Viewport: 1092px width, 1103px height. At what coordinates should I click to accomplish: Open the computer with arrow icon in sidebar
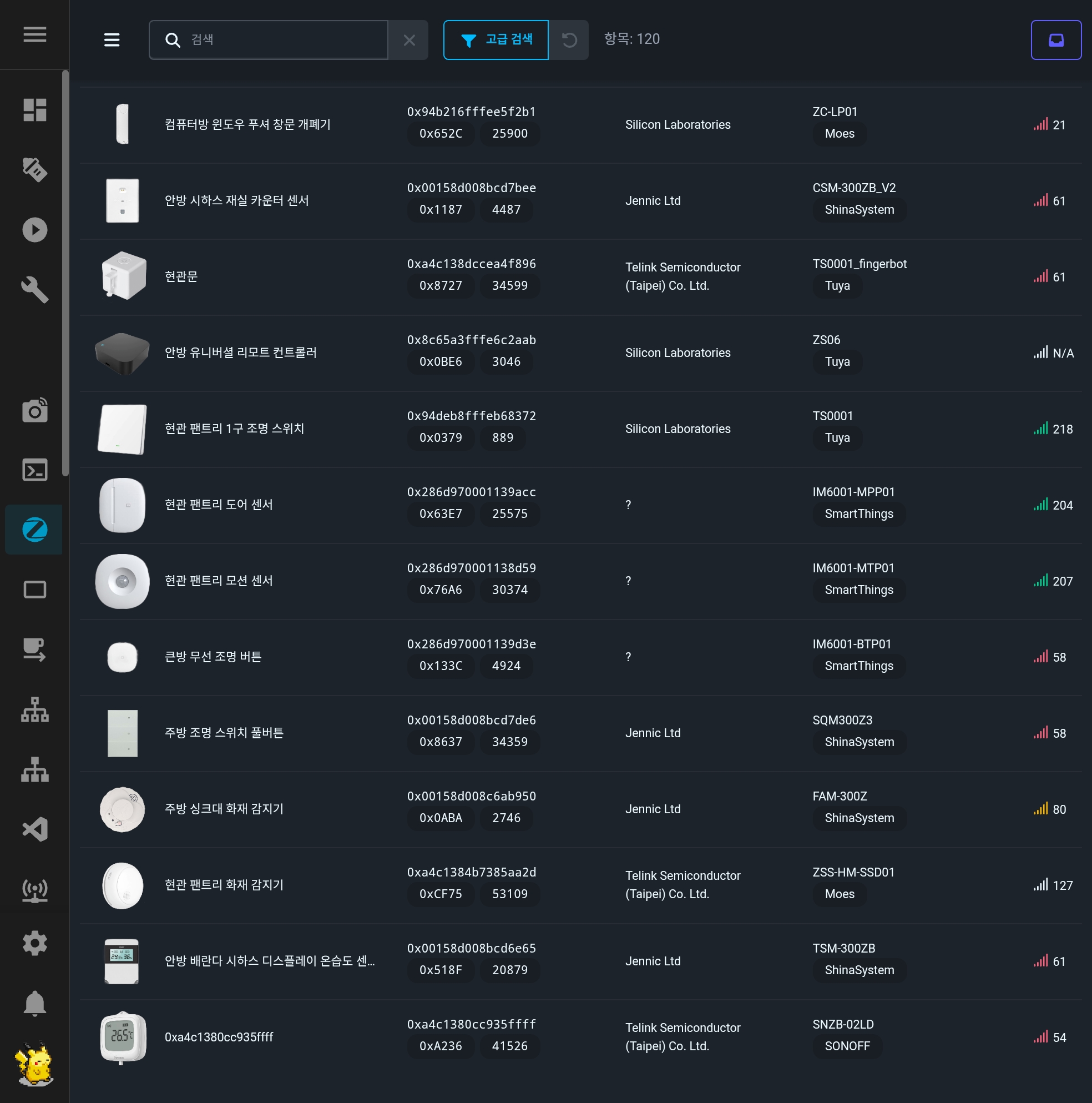tap(35, 649)
